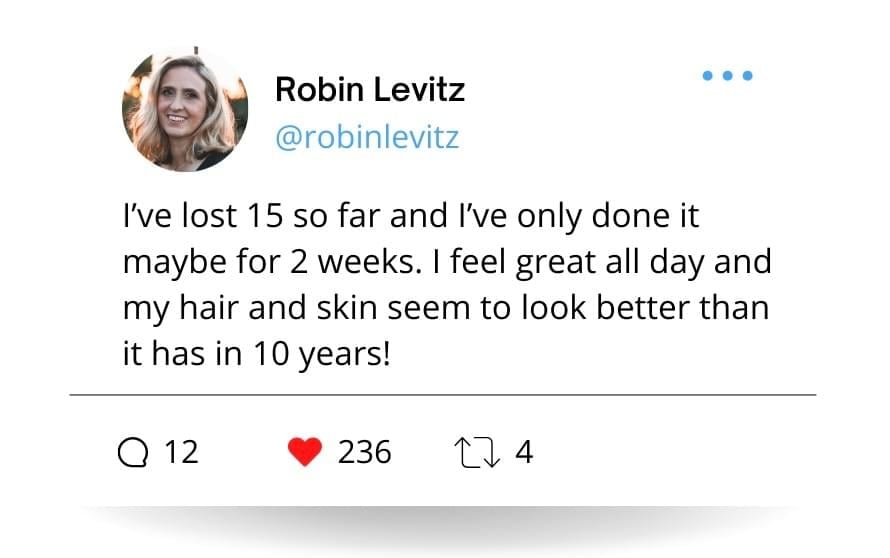Click the line beginning "maybe for 2 weeks"
The width and height of the screenshot is (890, 558).
pos(447,263)
